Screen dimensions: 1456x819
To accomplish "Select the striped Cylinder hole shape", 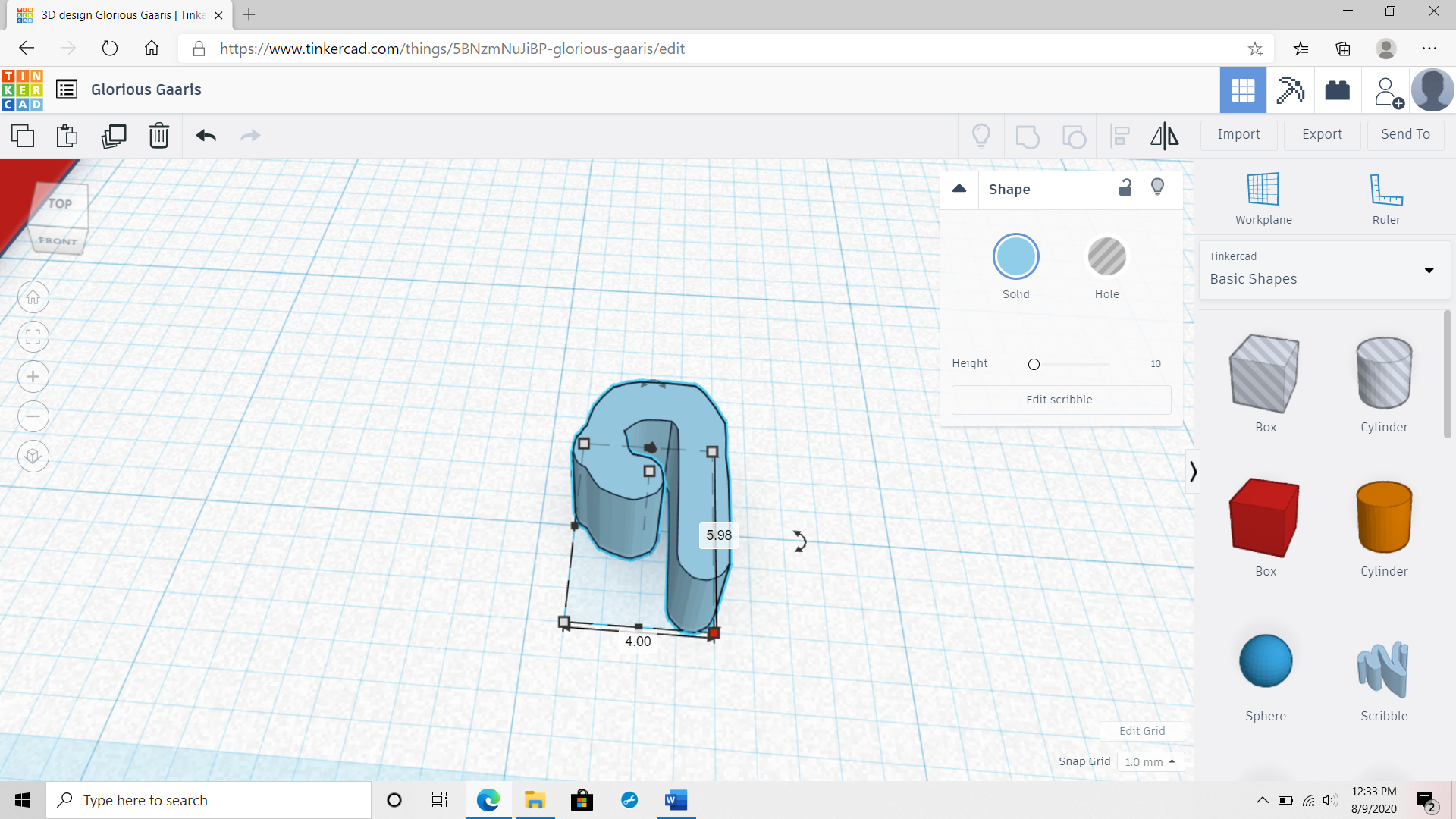I will tap(1384, 374).
